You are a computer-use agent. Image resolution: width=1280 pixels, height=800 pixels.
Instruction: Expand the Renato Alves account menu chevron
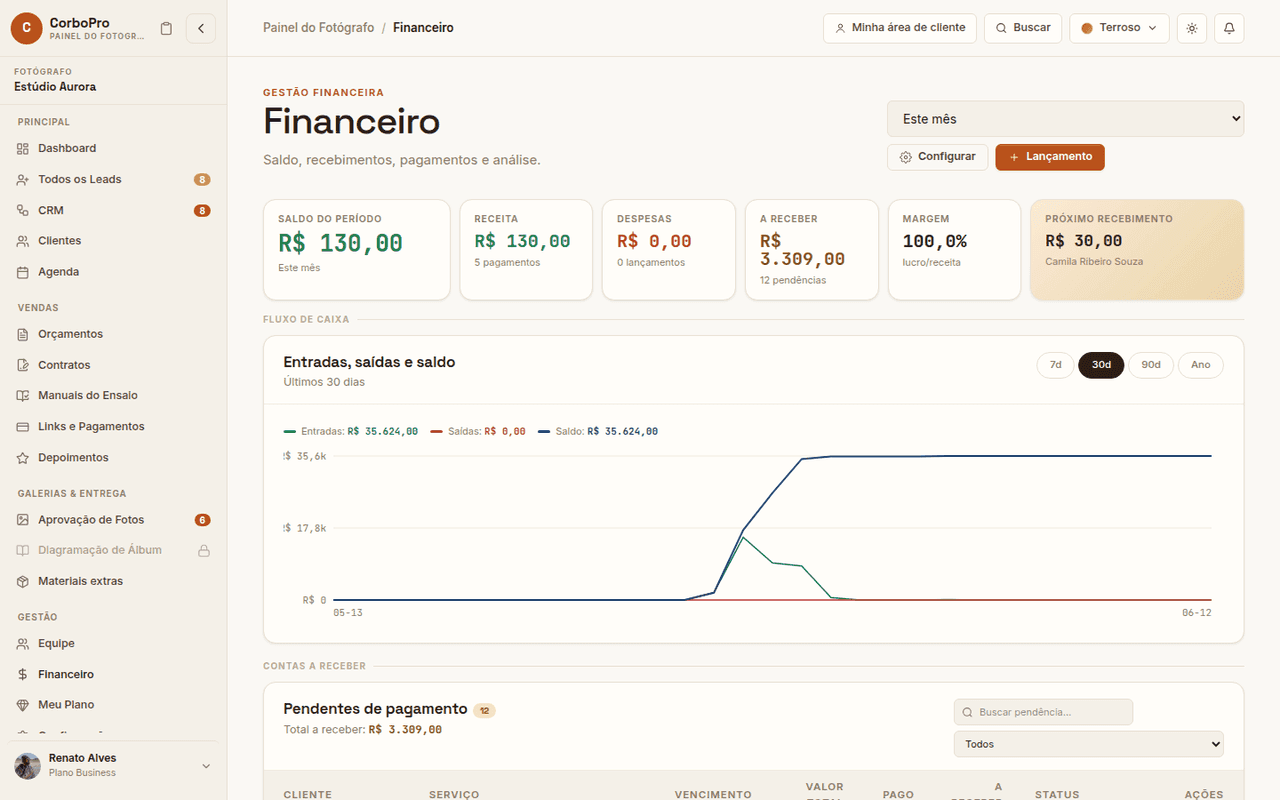[206, 766]
